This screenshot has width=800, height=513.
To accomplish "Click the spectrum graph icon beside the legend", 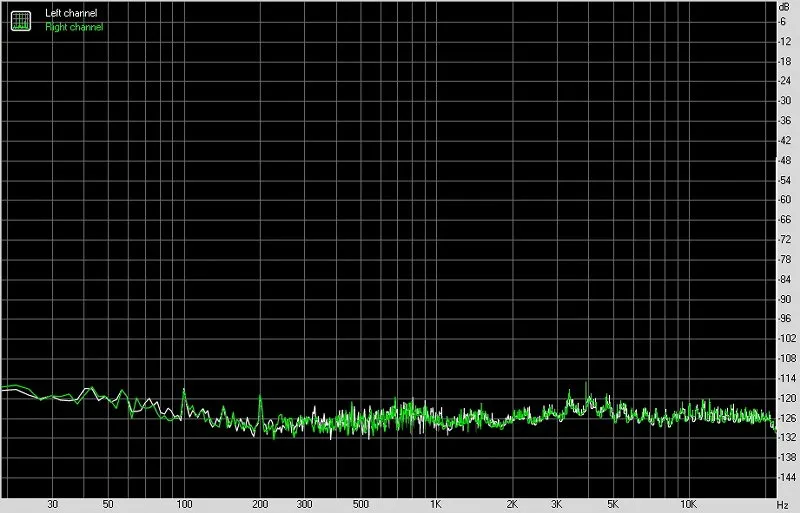I will (20, 20).
